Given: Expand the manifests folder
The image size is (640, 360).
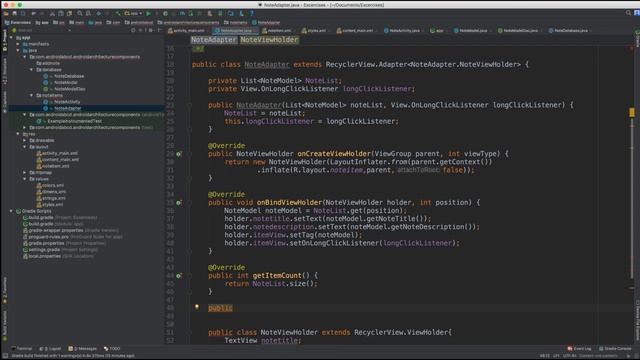Looking at the screenshot, I should tap(18, 44).
